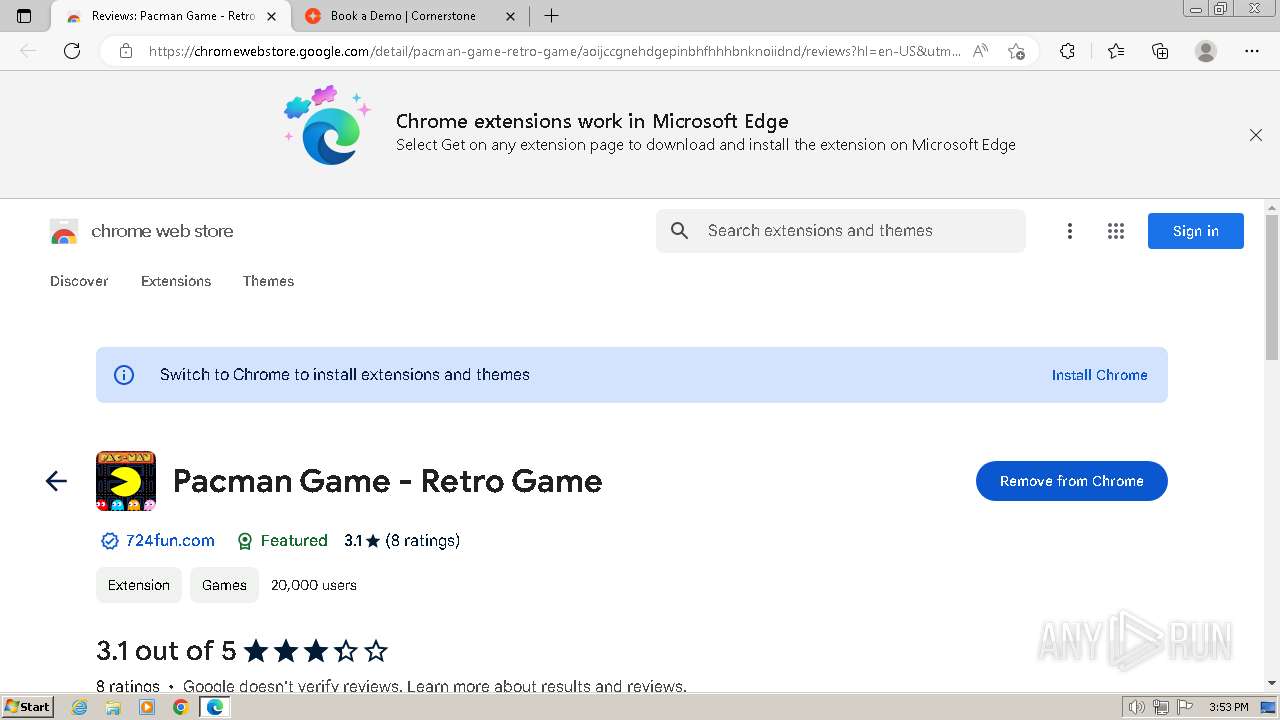Open Edge tab actions menu icon

(x=24, y=16)
